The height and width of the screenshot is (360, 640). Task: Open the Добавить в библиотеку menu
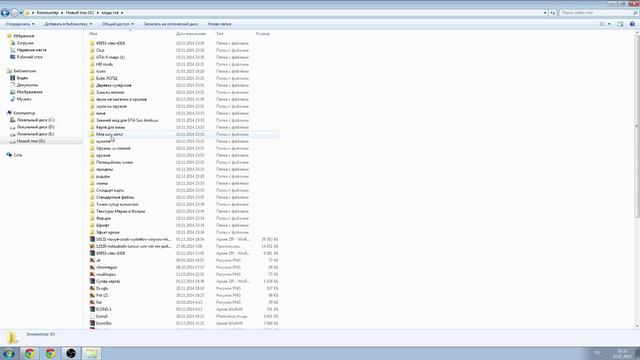[x=68, y=24]
